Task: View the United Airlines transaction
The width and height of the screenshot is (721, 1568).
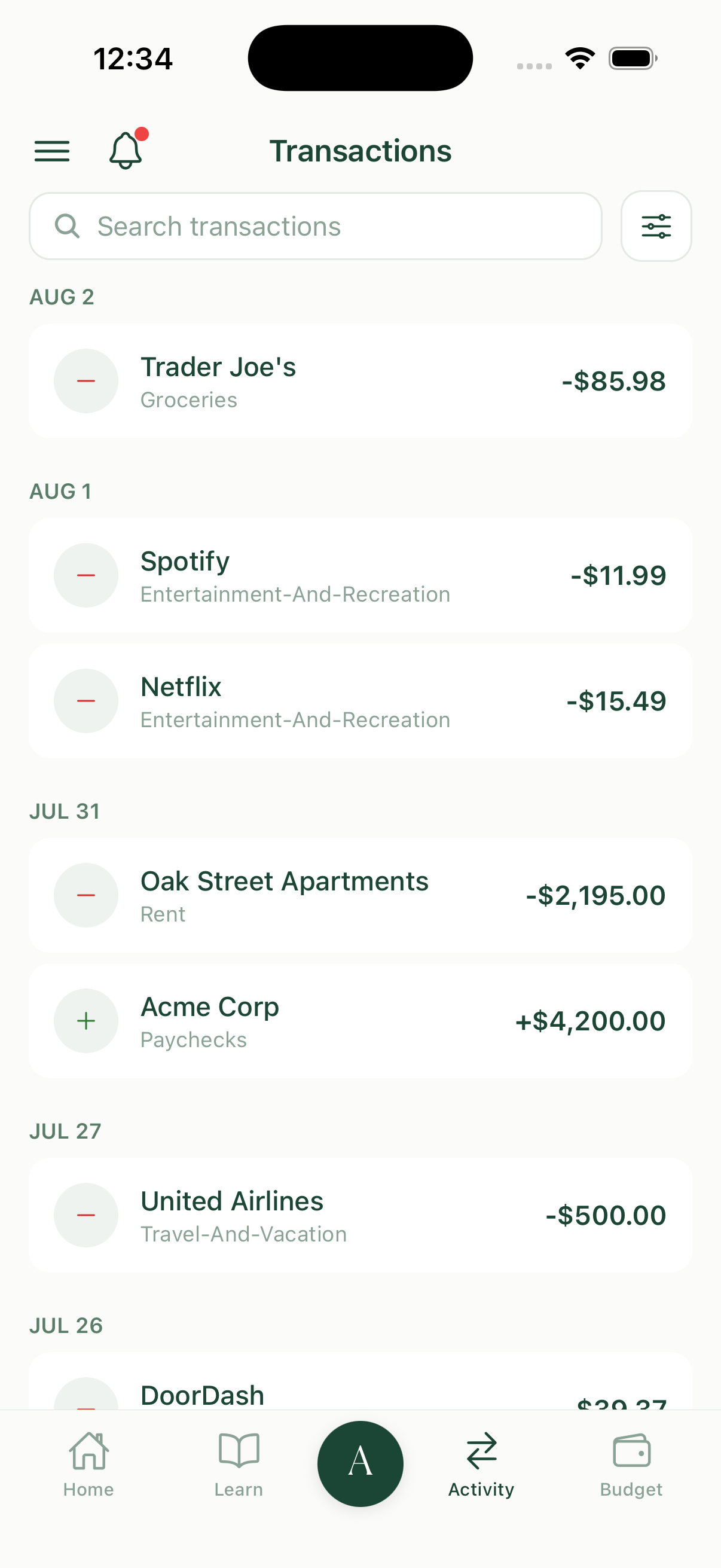Action: 360,1215
